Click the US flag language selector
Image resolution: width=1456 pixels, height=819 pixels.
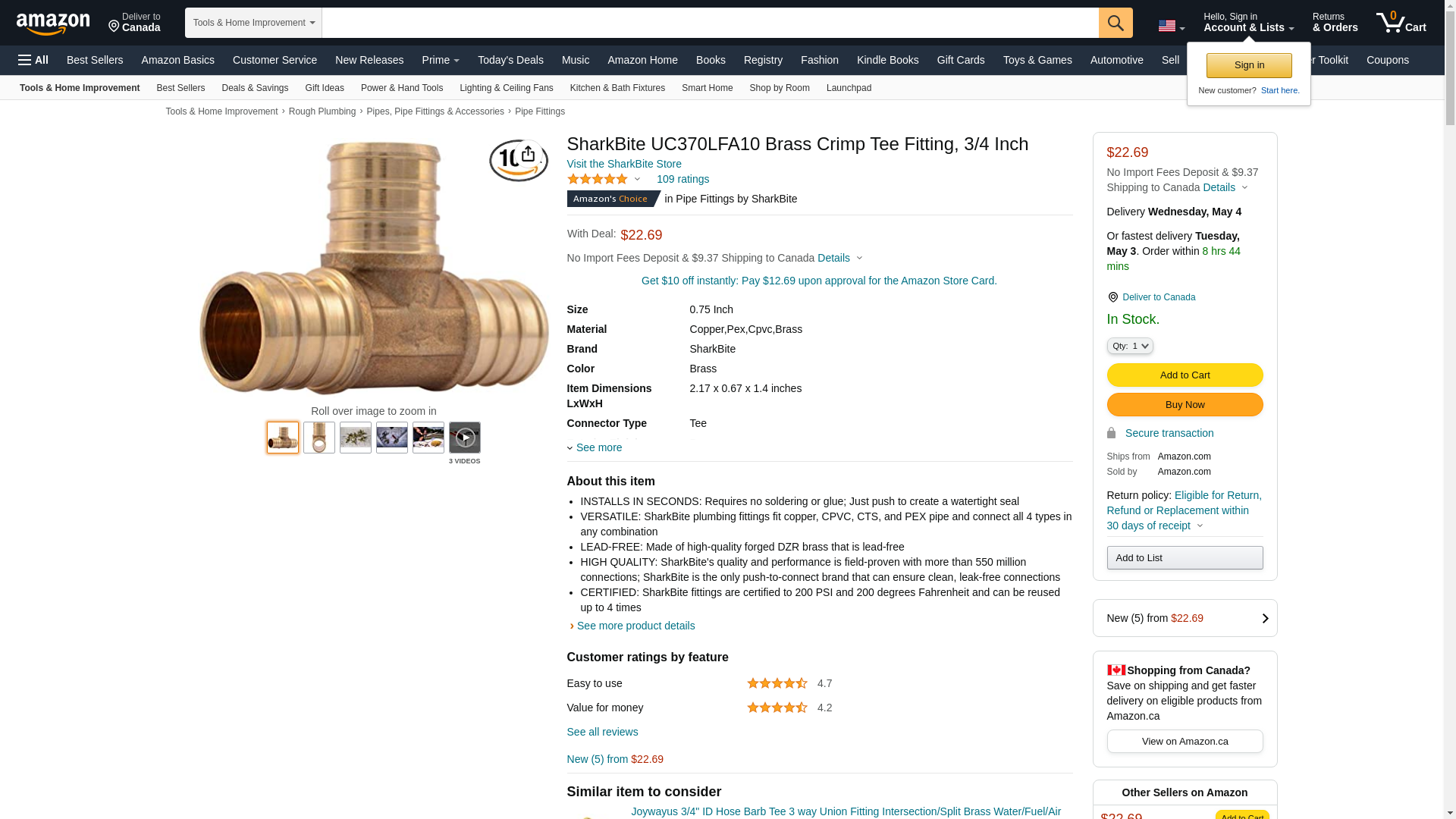tap(1172, 26)
